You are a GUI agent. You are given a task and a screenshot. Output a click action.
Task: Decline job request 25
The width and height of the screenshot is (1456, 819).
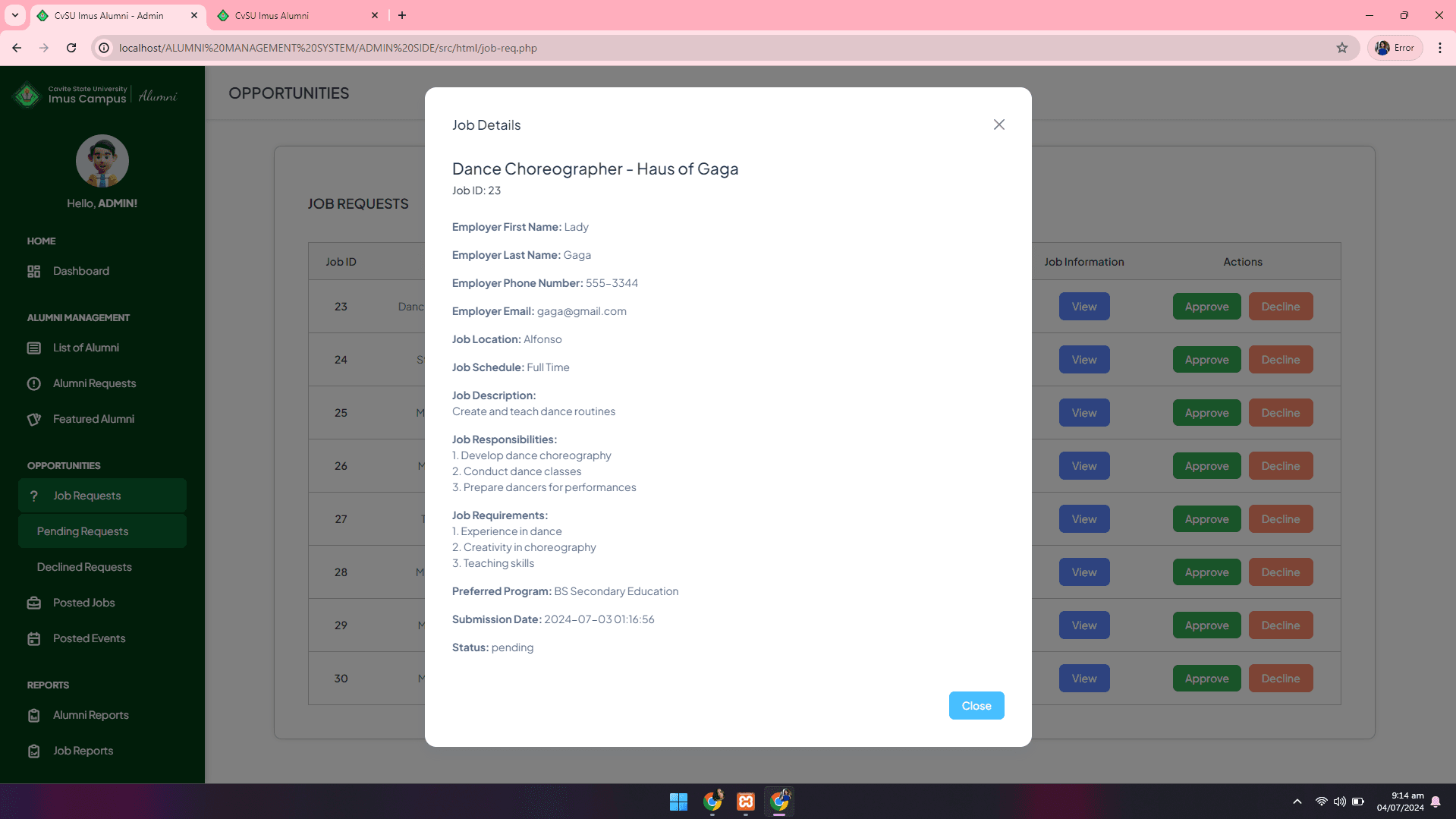tap(1280, 413)
